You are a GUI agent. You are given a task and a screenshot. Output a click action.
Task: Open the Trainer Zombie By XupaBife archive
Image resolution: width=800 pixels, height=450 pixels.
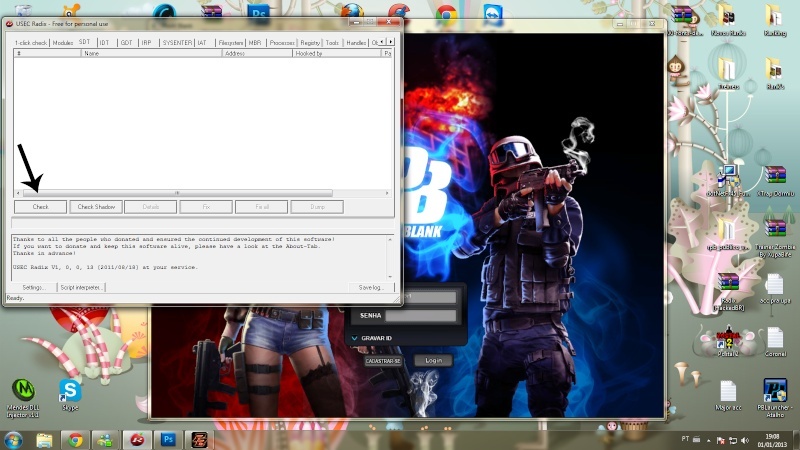click(775, 239)
